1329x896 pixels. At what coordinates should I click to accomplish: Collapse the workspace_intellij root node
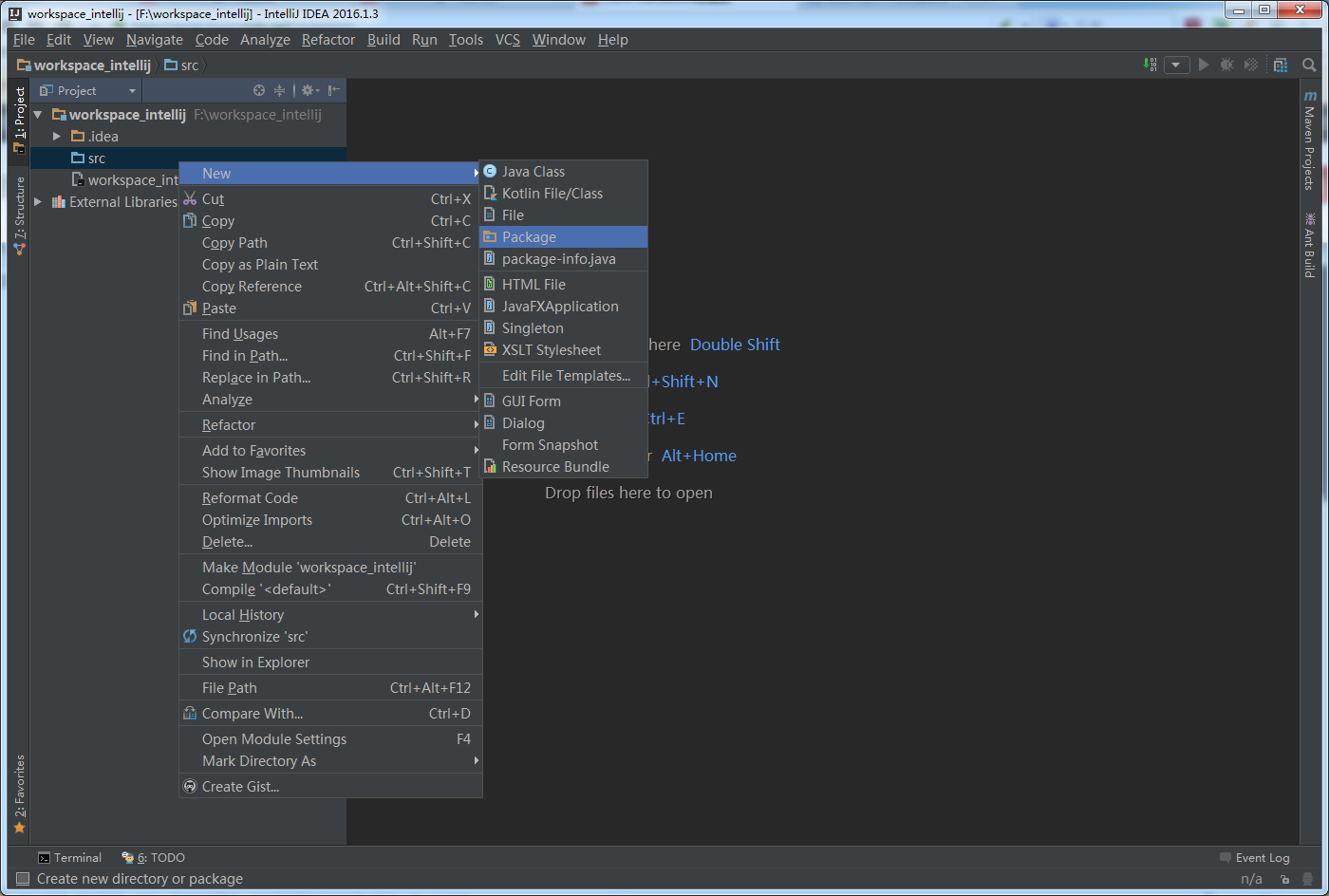[38, 115]
